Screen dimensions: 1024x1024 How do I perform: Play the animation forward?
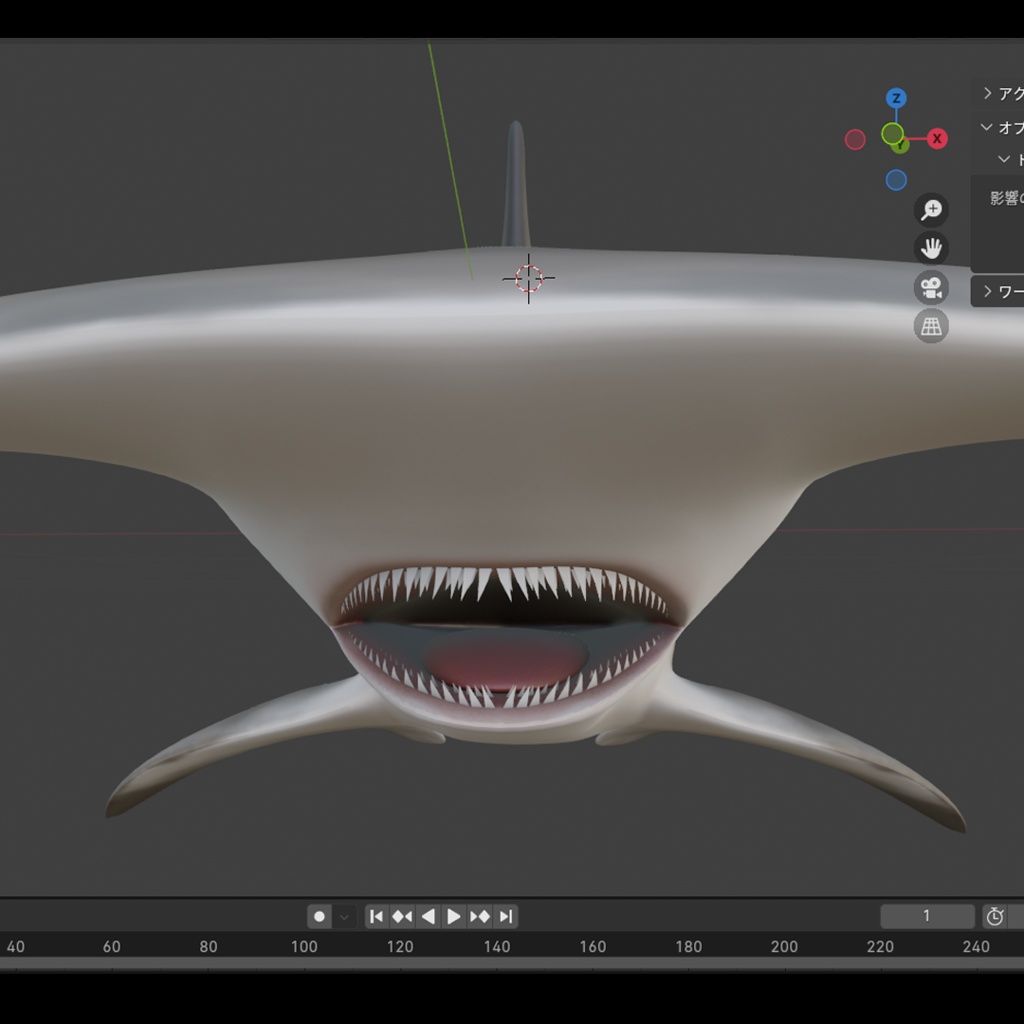click(454, 915)
